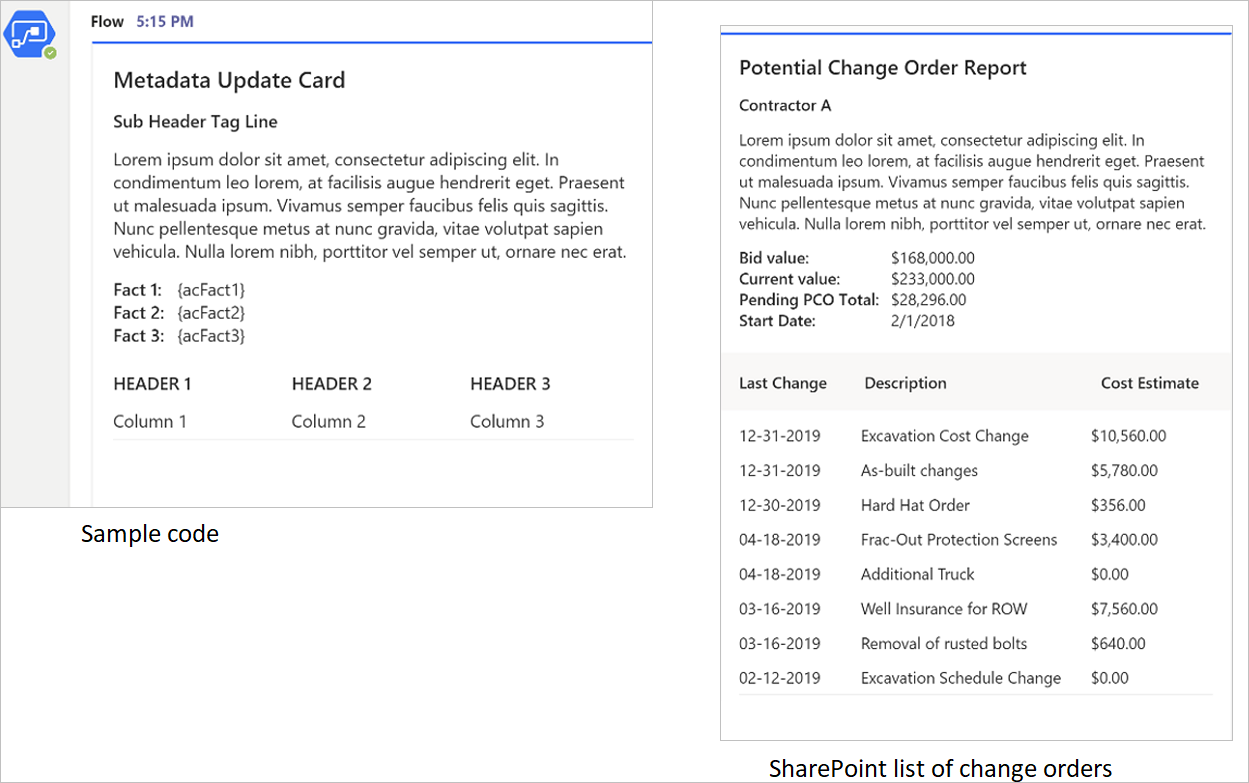1249x783 pixels.
Task: Click the Contractor A subheading
Action: (x=785, y=106)
